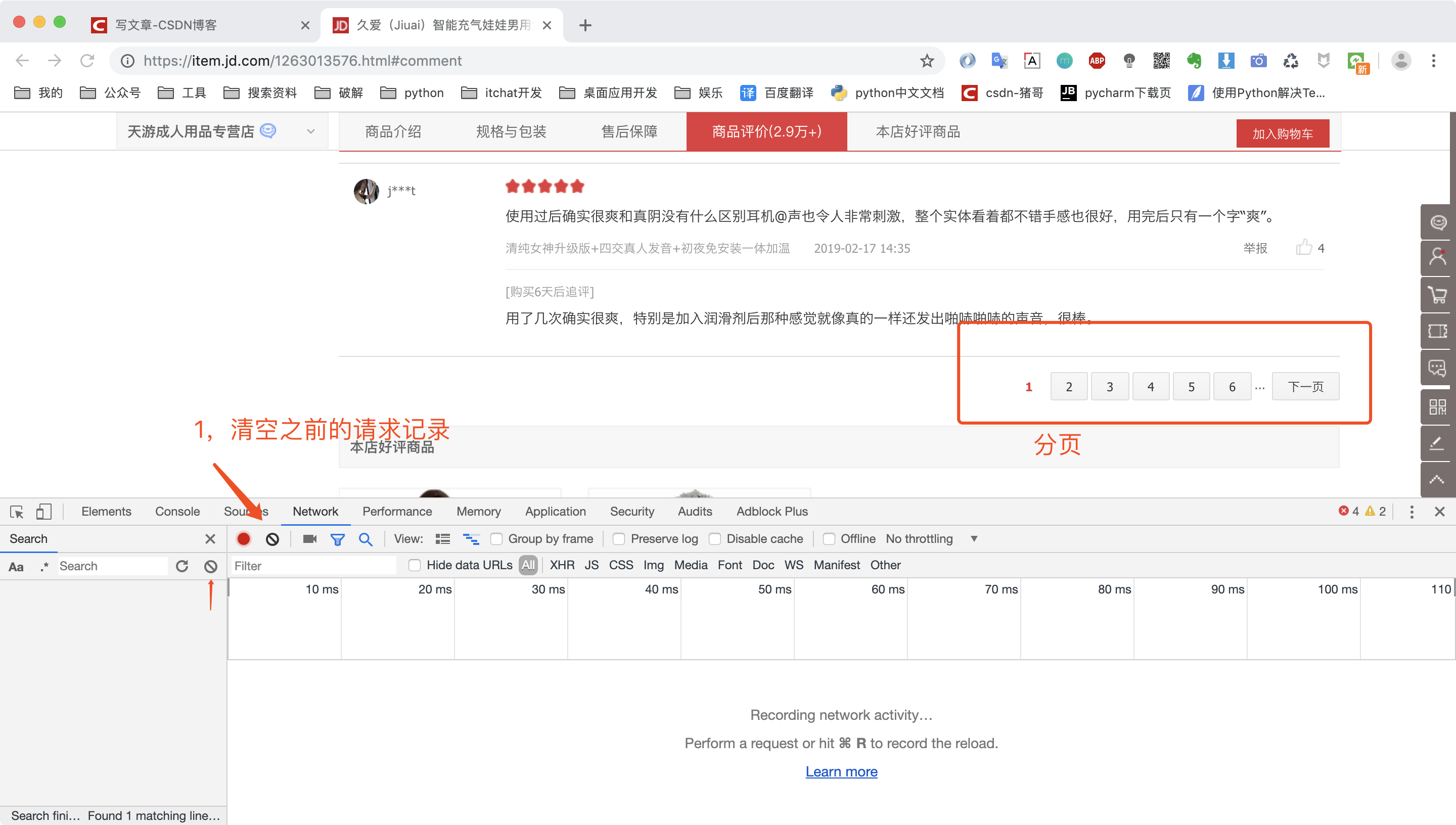The width and height of the screenshot is (1456, 825).
Task: Stop recording network activity (red record button)
Action: 244,539
